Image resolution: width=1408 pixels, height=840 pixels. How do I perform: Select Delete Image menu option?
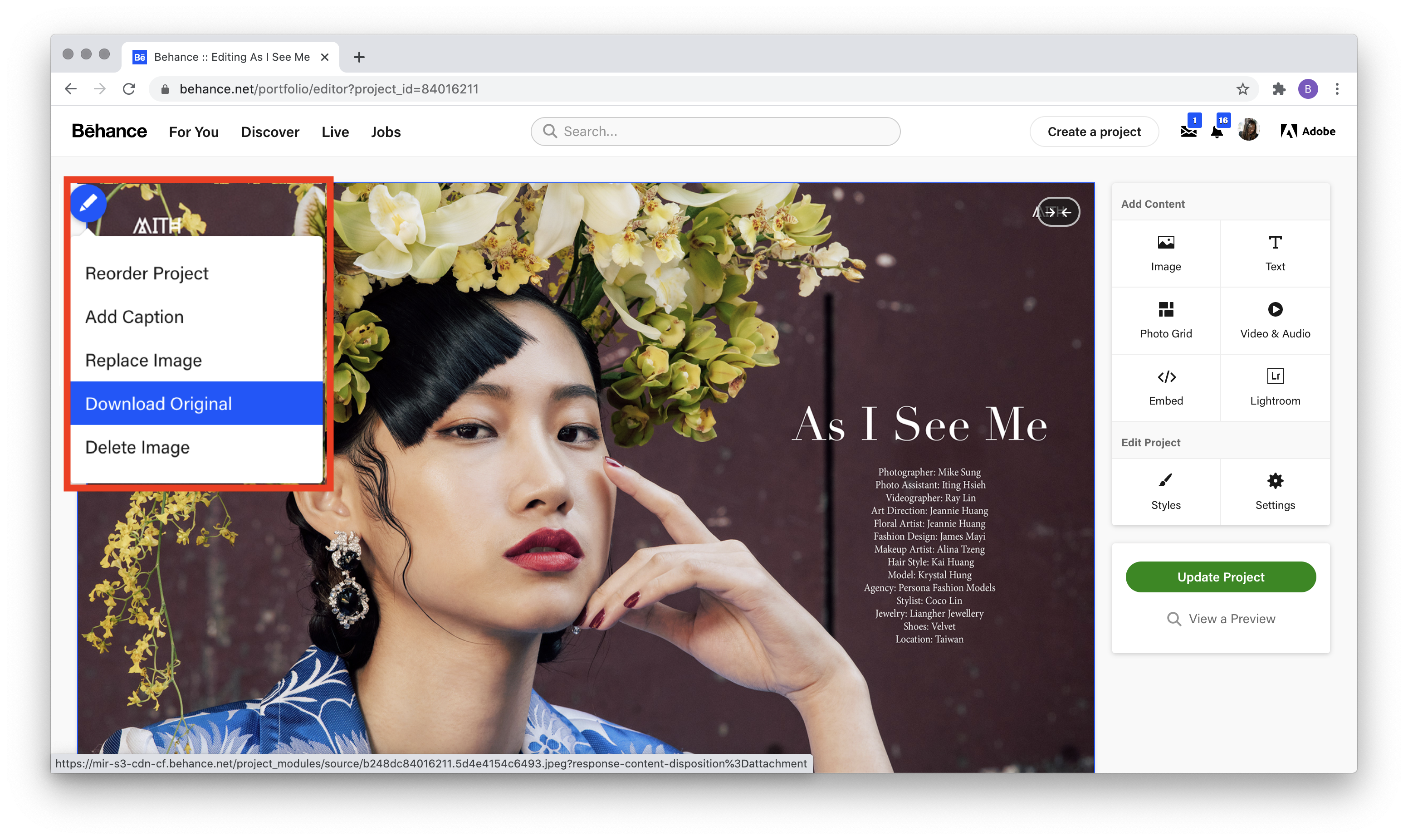click(x=137, y=447)
